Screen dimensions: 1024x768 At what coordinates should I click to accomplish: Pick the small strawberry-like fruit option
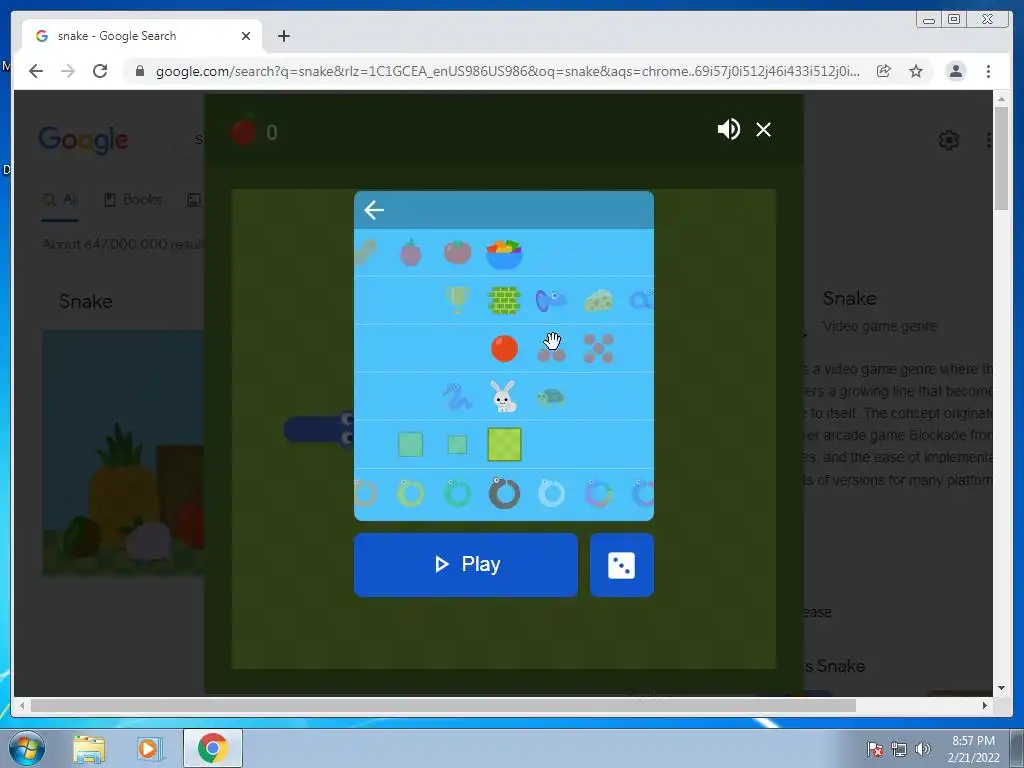[410, 252]
